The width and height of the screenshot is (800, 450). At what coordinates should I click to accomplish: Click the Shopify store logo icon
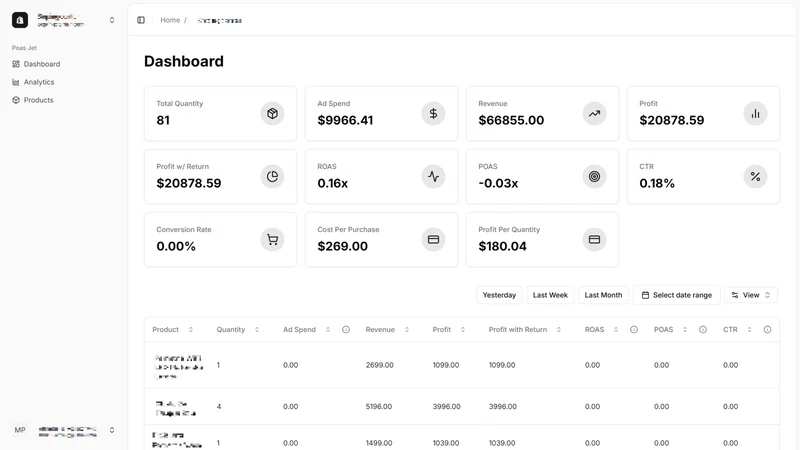pos(20,20)
